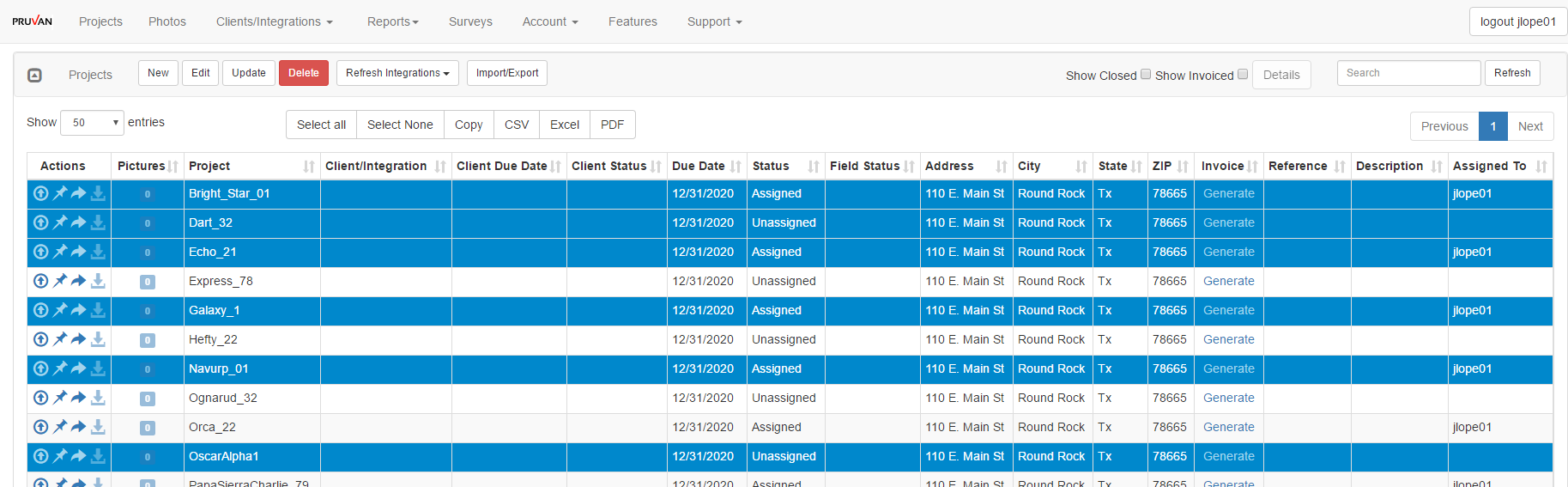Click the upload icon for Bright_Star_01
The height and width of the screenshot is (487, 1568).
[40, 194]
